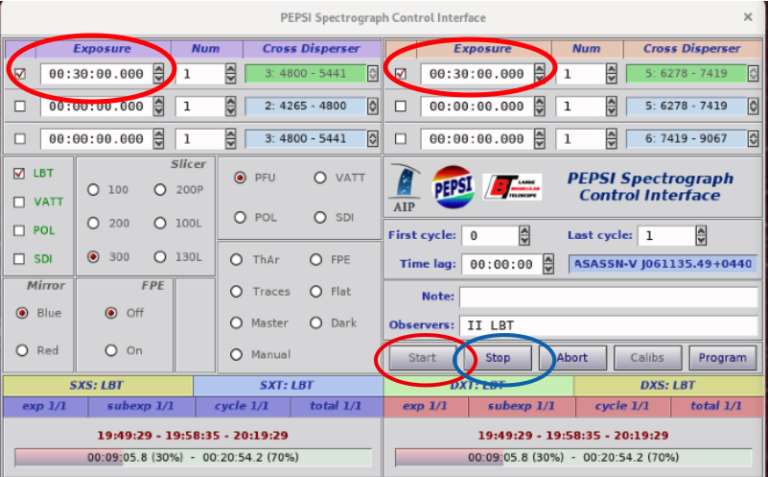Click the Large Binocular Telescope logo
Screen dimensions: 768x477
(x=513, y=186)
